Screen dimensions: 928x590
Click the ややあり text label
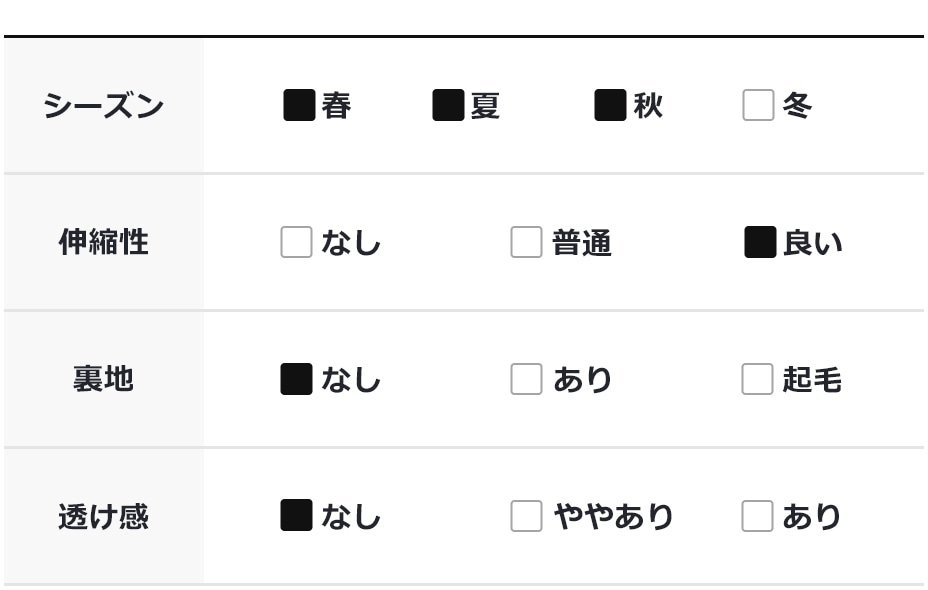coord(613,517)
